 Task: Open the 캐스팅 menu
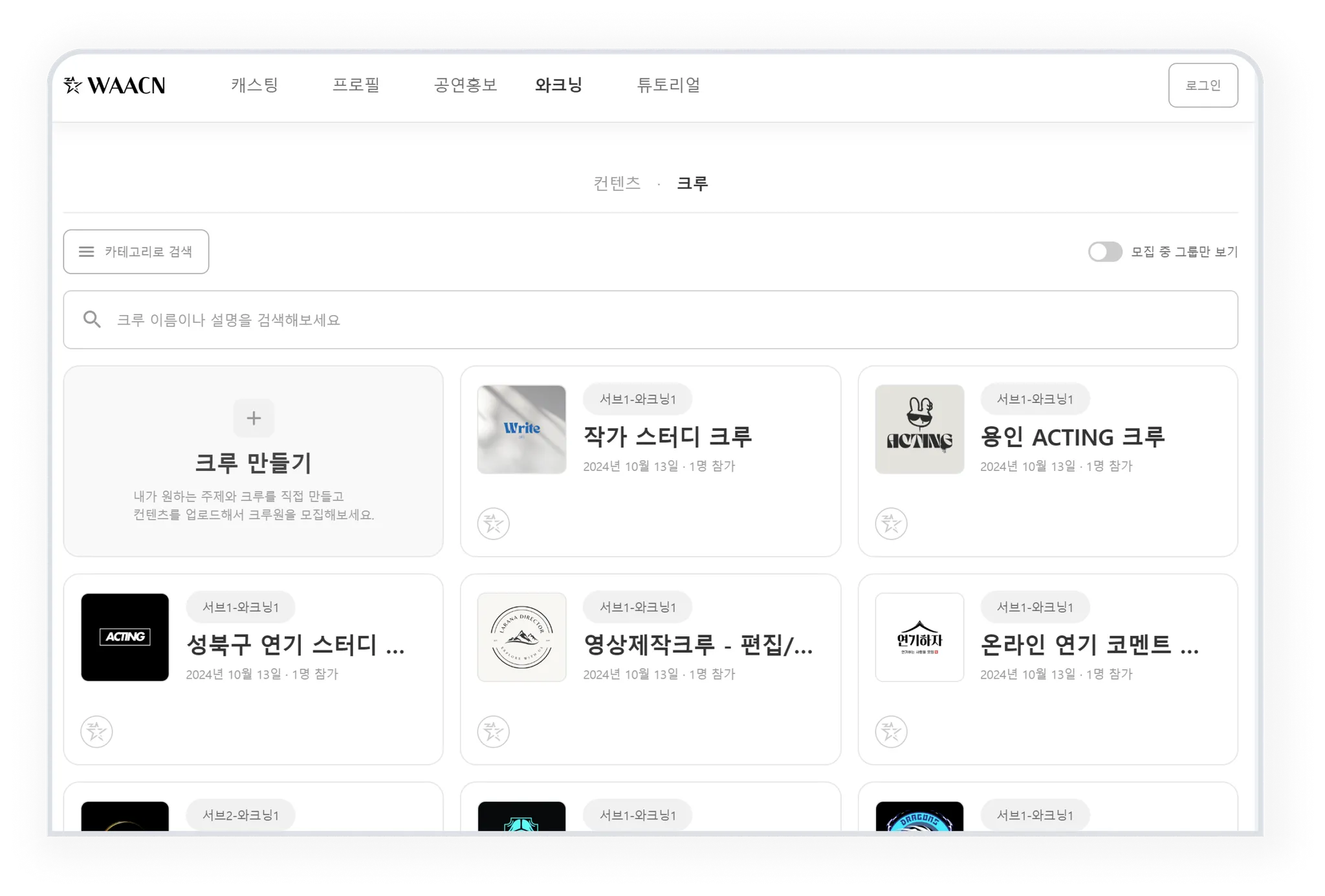tap(254, 85)
